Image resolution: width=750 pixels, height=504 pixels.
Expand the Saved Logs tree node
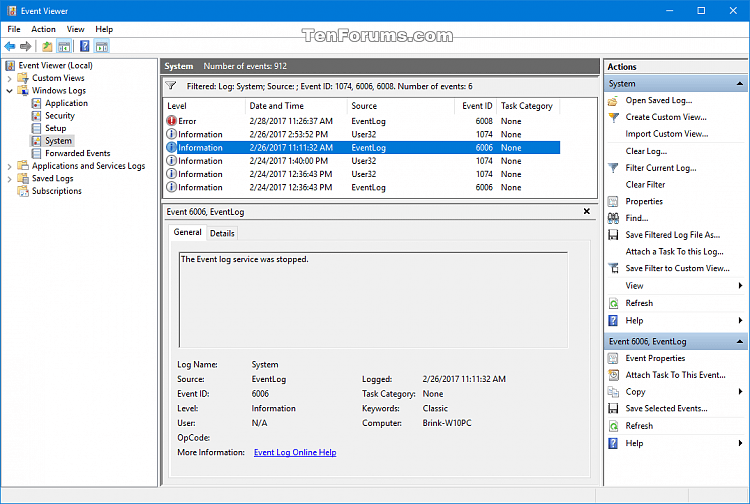[x=9, y=178]
